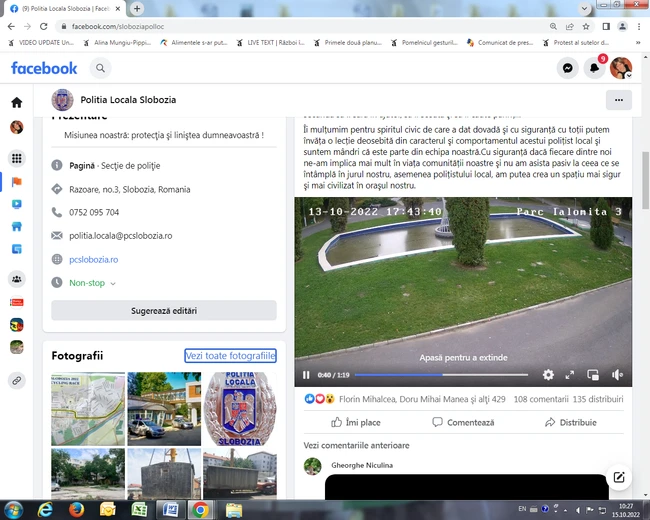Launch Internet Explorer from taskbar
This screenshot has height=520, width=650.
tap(45, 510)
